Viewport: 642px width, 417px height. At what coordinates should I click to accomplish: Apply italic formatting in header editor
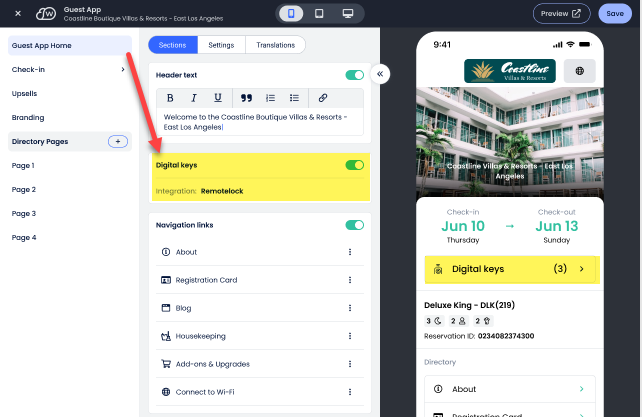point(194,98)
